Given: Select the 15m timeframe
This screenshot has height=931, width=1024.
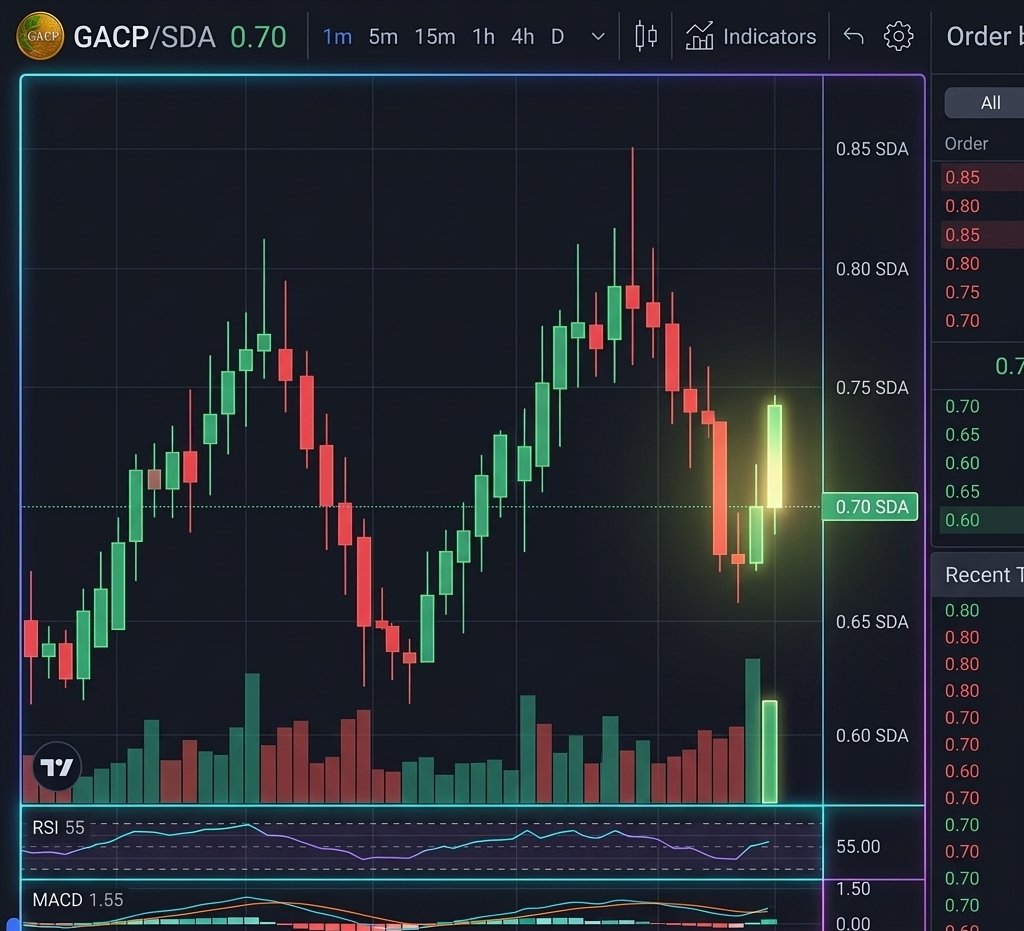Looking at the screenshot, I should click(434, 36).
